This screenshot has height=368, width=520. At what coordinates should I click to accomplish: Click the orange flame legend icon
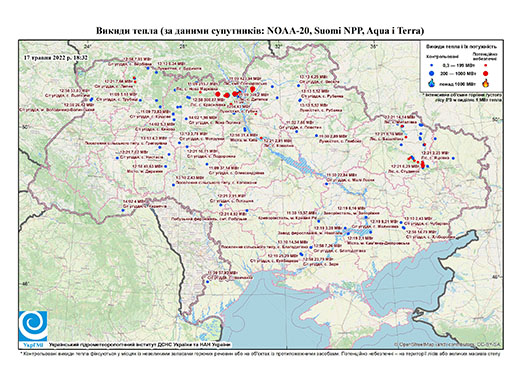(486, 83)
